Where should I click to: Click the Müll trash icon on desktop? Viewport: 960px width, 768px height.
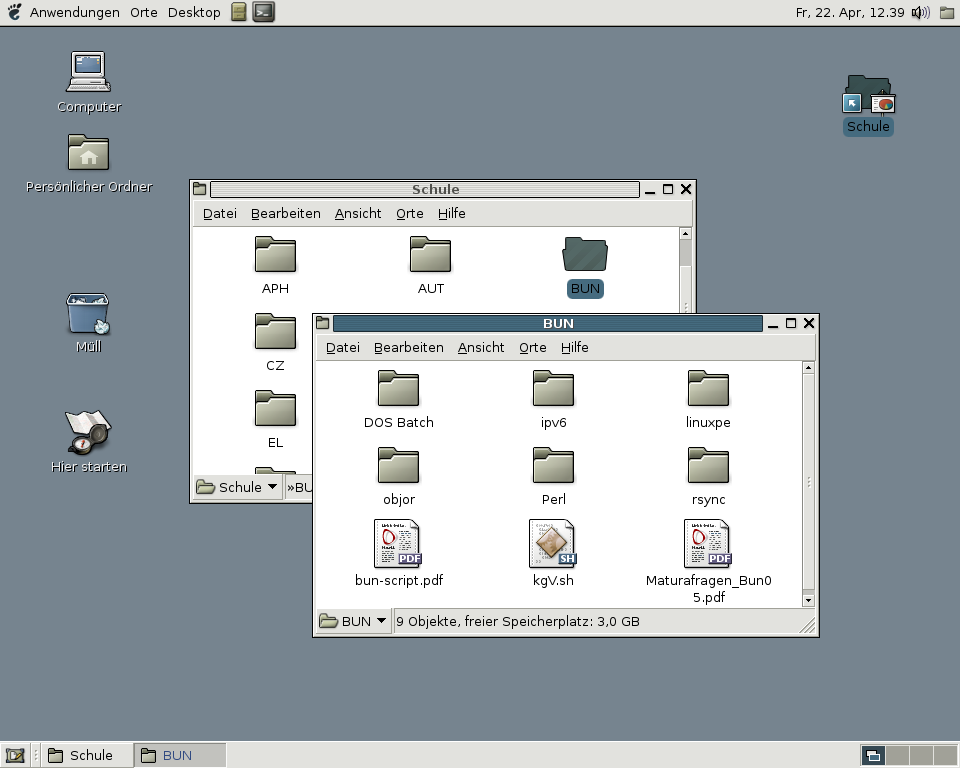coord(88,313)
